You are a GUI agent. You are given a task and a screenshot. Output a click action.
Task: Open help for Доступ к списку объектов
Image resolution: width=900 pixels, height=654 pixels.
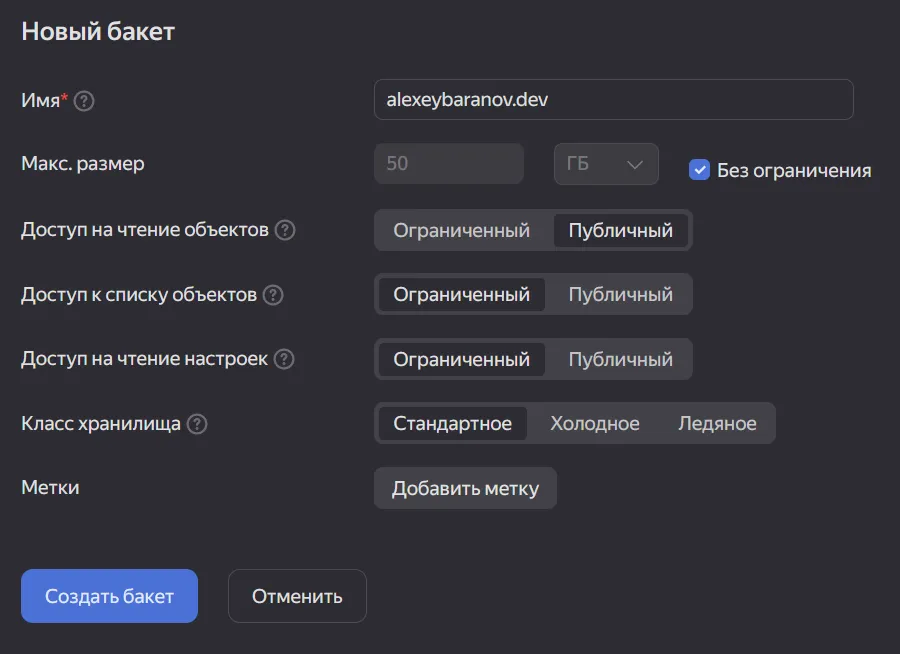tap(272, 294)
